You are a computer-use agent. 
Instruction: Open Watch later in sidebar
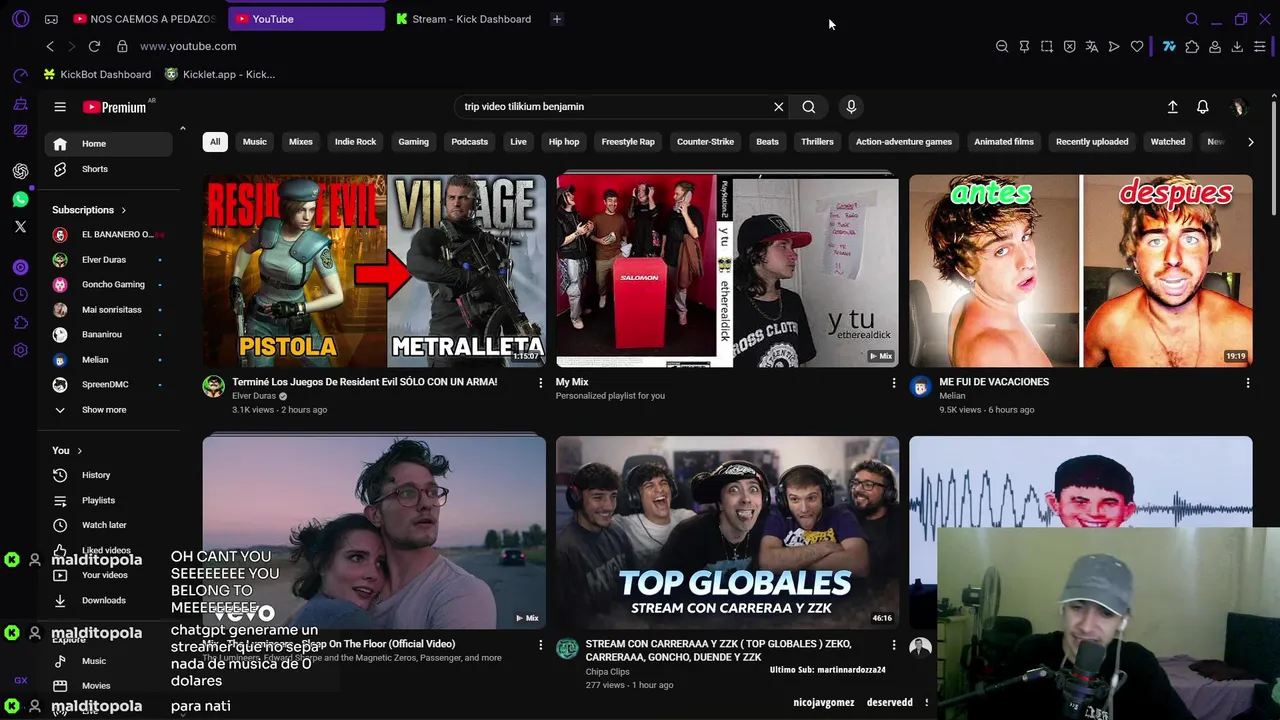[108, 525]
